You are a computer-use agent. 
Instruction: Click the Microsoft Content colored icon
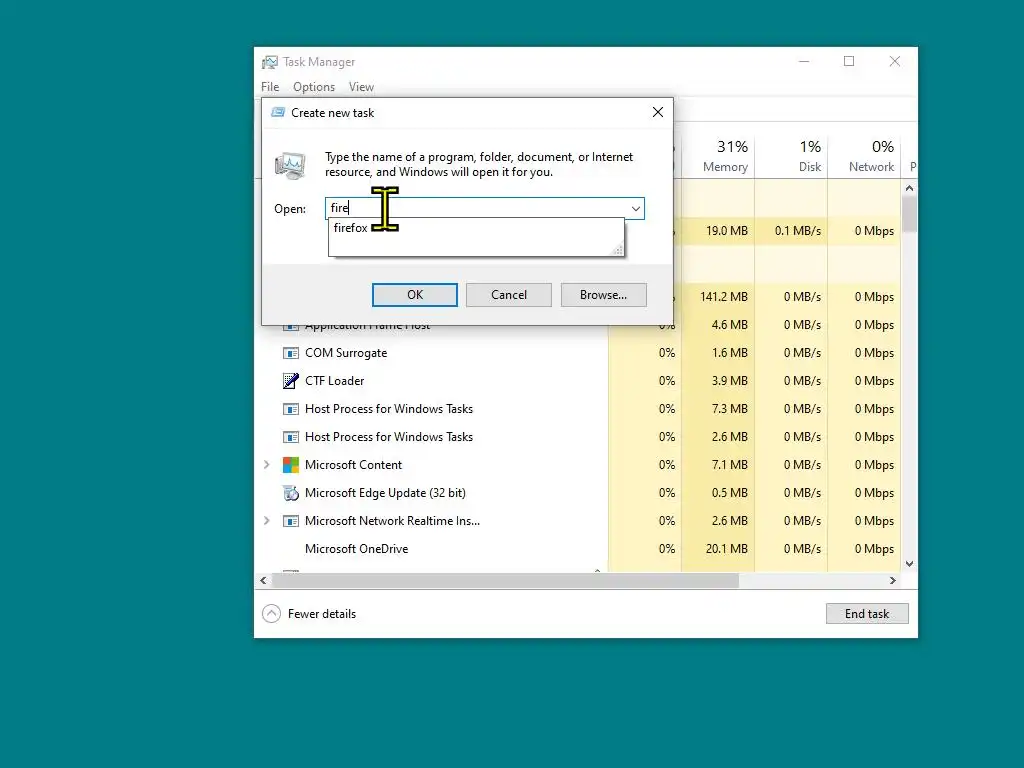291,465
